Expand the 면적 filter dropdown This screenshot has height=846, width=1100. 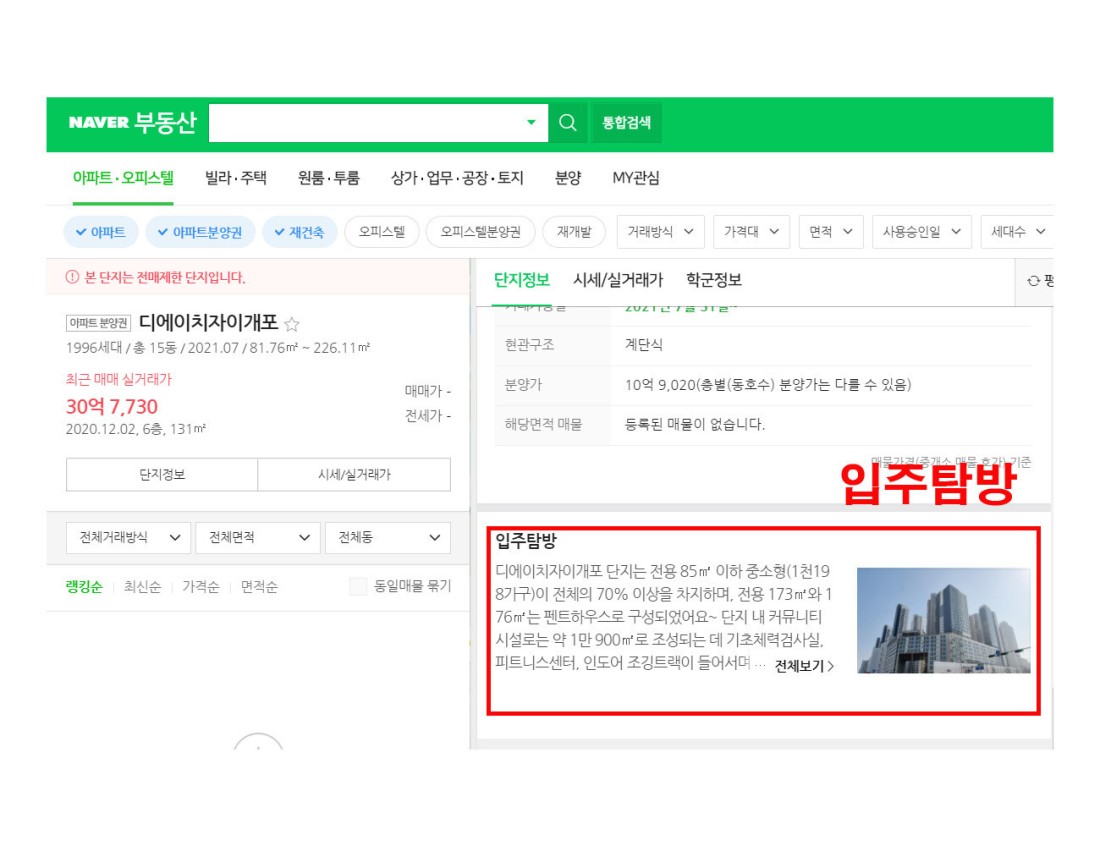pos(831,232)
